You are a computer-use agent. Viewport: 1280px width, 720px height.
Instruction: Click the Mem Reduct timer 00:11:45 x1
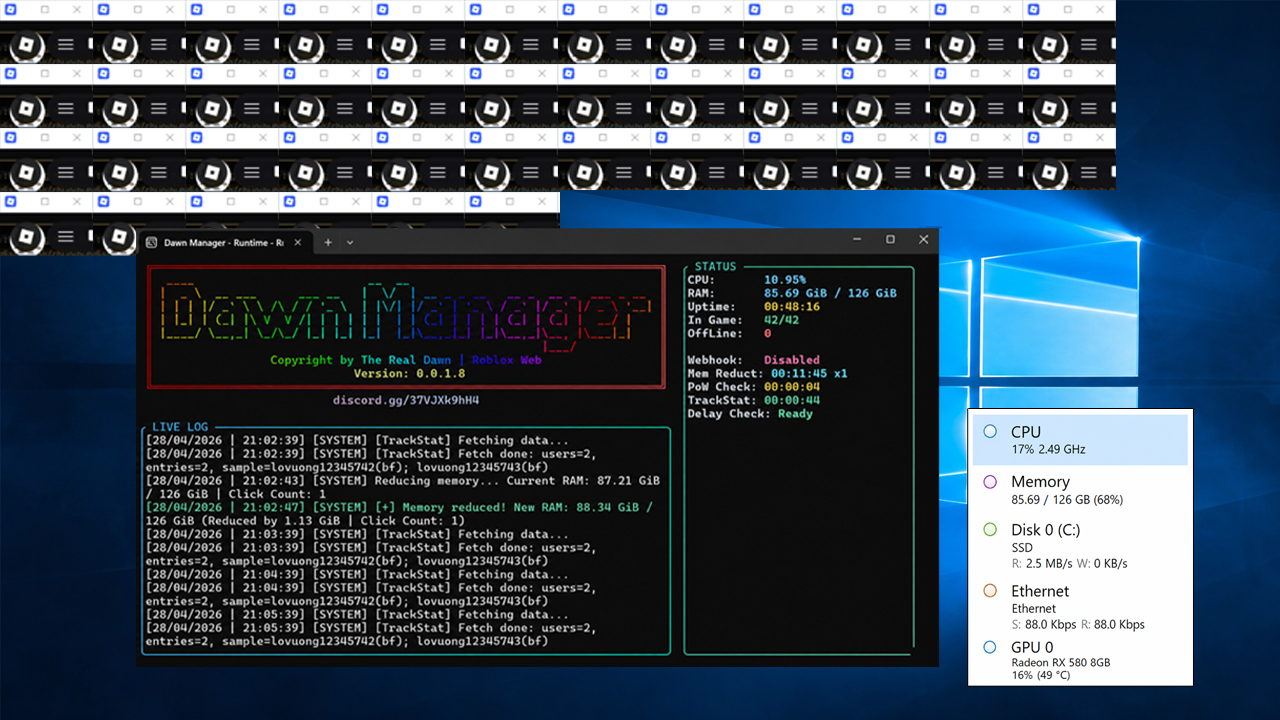[x=809, y=373]
